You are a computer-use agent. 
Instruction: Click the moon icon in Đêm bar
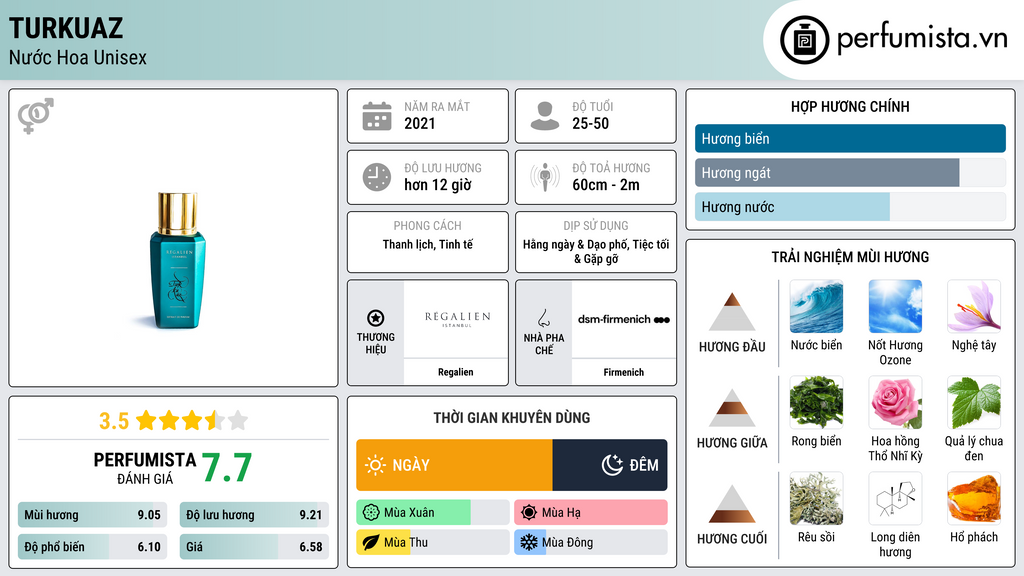coord(612,465)
